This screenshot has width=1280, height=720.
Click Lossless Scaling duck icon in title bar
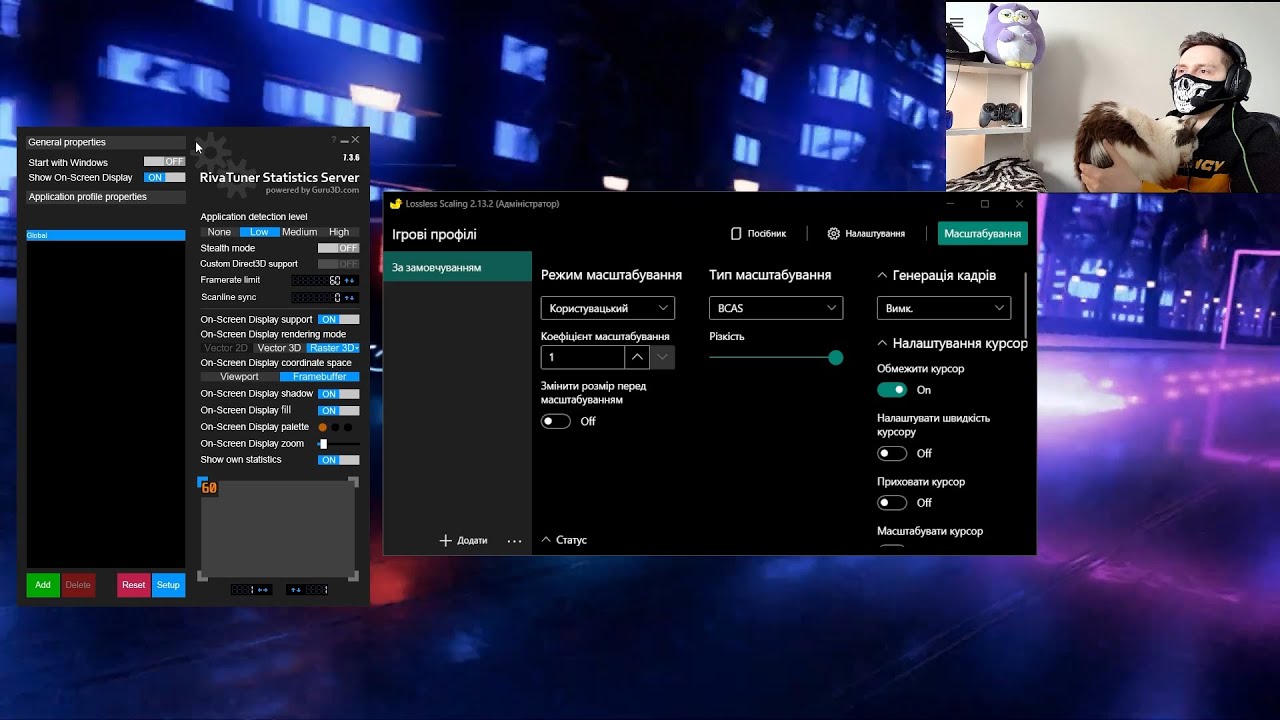396,204
